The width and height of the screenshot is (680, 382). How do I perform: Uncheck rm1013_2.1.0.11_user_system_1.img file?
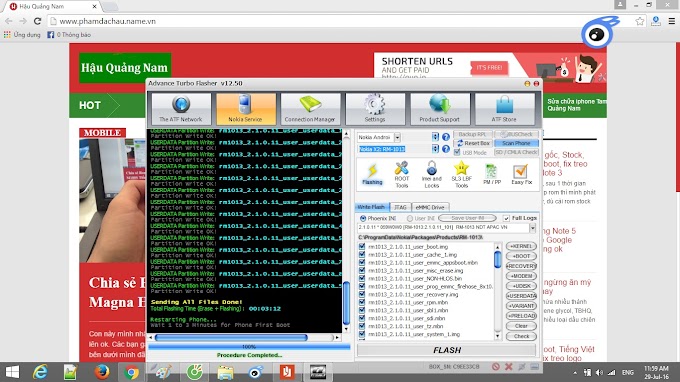(362, 334)
